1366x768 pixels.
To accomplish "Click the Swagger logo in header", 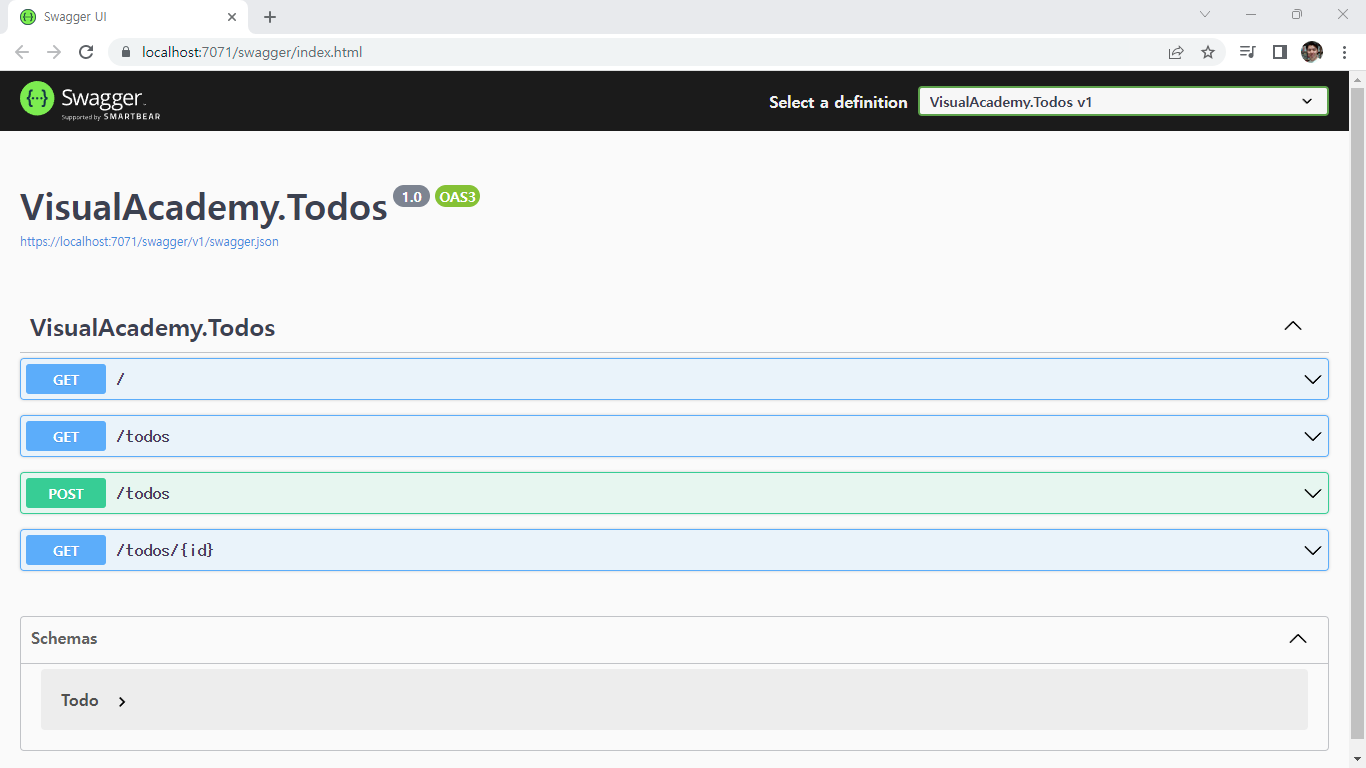I will tap(90, 100).
